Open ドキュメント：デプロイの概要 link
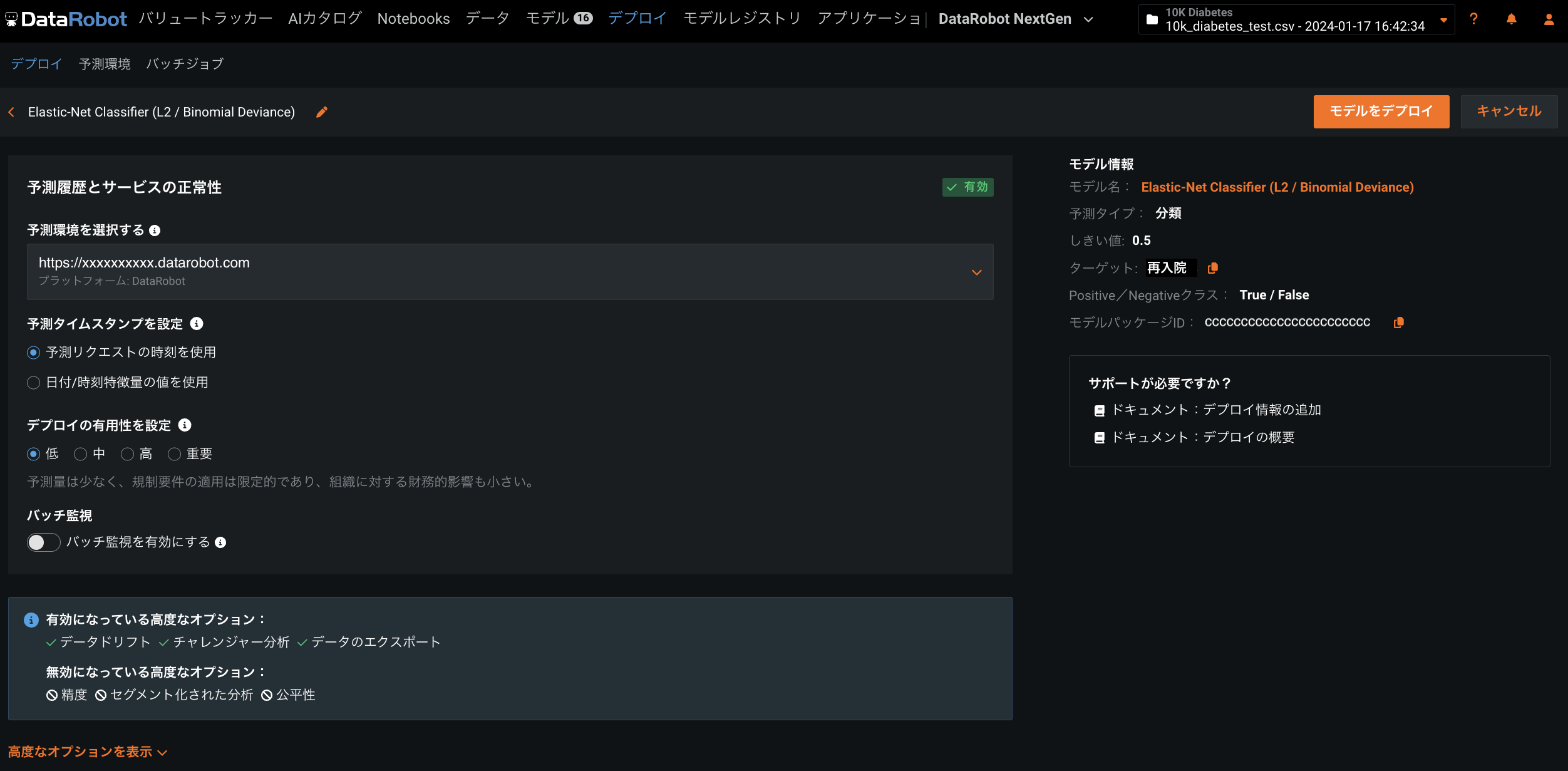 pyautogui.click(x=1202, y=437)
